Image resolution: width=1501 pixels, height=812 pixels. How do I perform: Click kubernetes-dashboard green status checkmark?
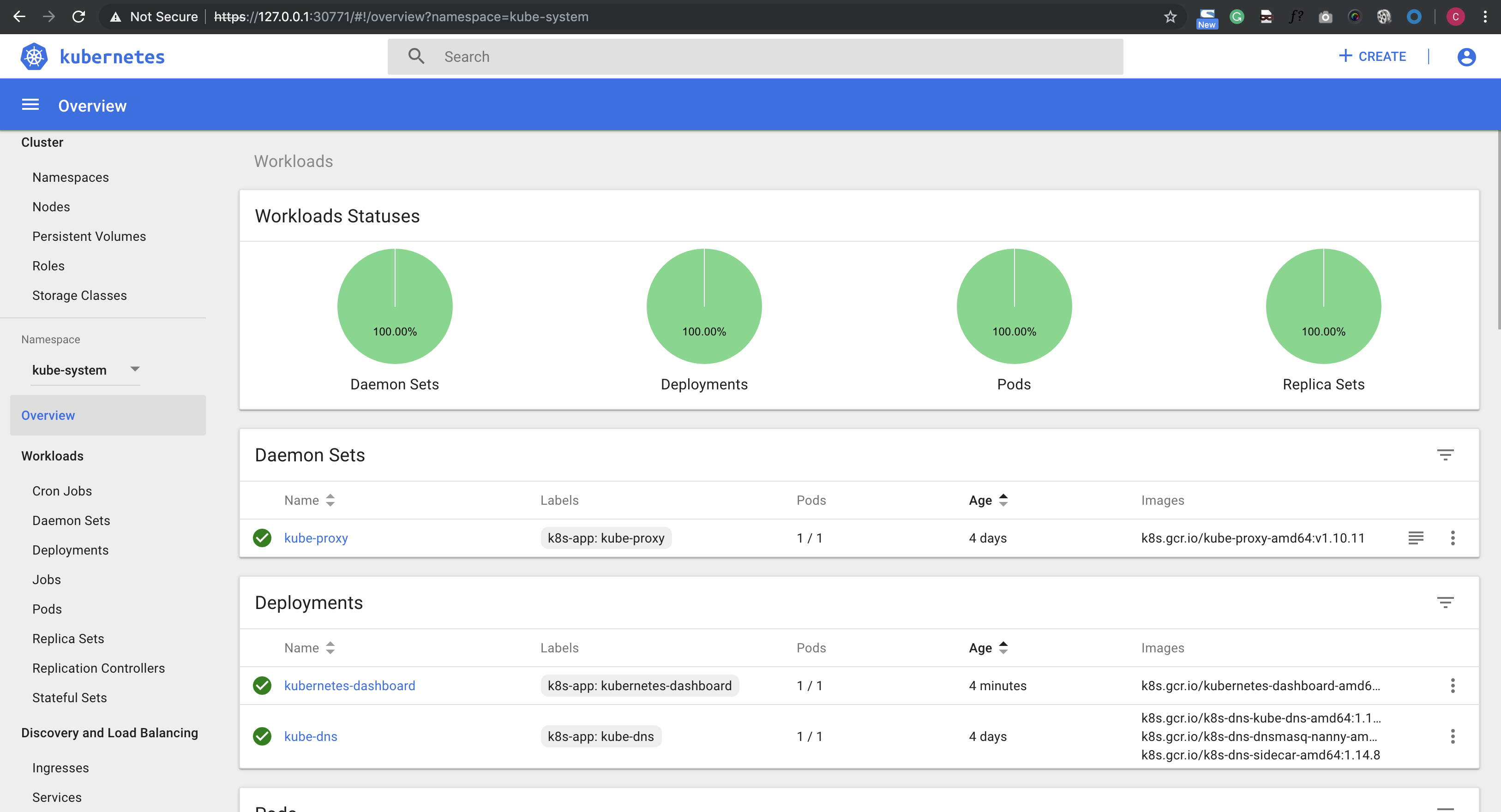[262, 686]
